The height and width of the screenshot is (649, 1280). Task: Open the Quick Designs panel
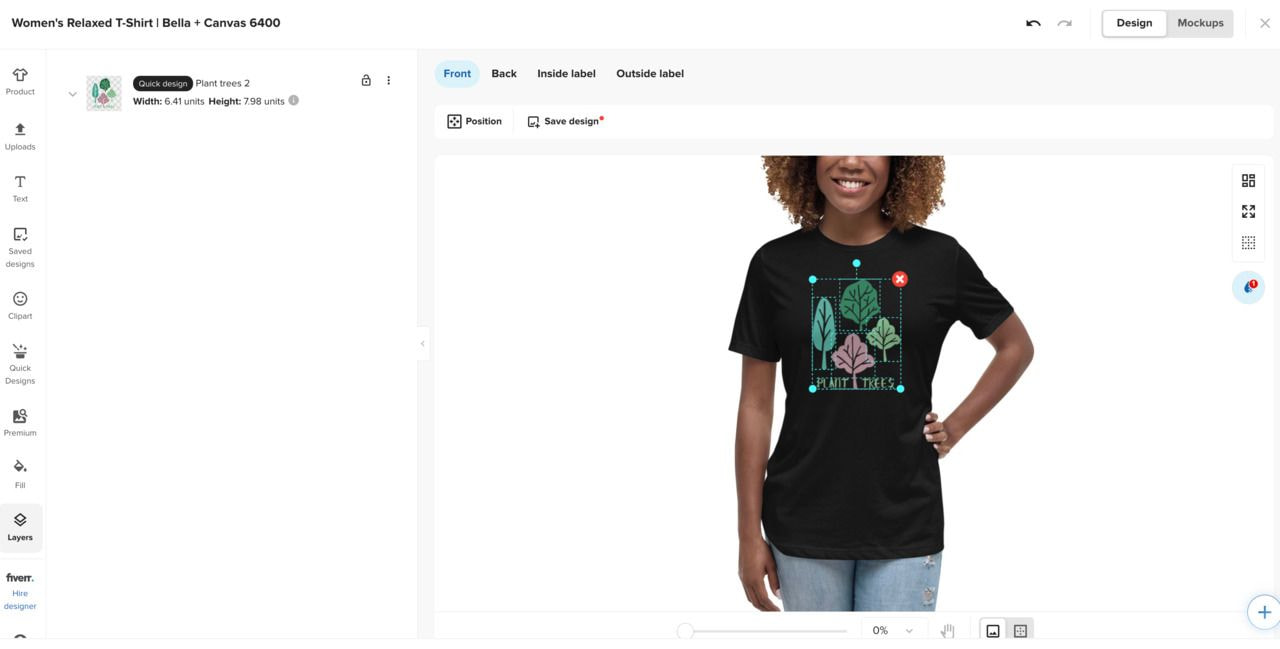point(20,364)
